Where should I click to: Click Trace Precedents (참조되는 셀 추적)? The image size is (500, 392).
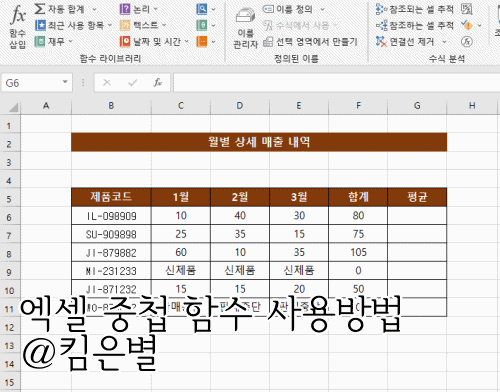tap(415, 9)
